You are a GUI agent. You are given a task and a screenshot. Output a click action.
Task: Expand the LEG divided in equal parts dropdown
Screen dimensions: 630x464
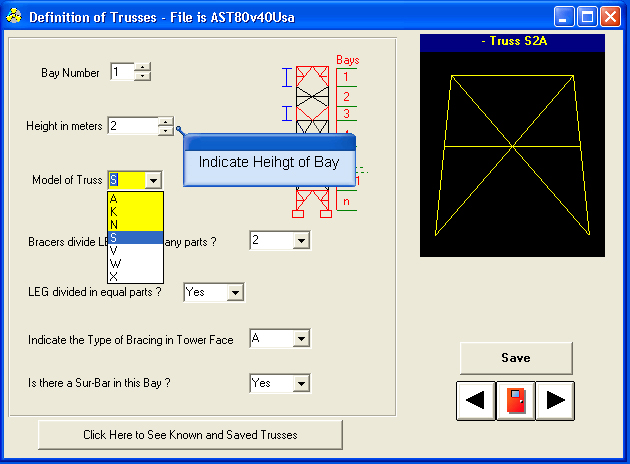(x=235, y=292)
